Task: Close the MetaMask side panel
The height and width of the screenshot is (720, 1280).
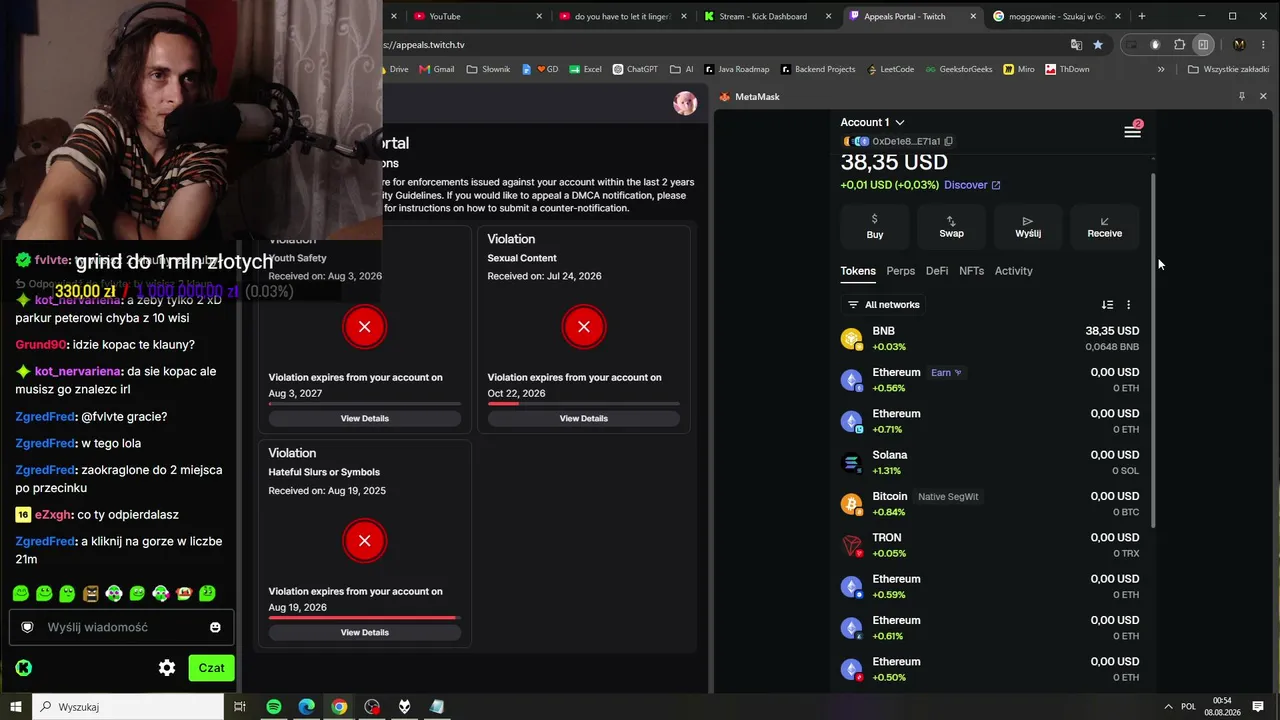Action: 1263,97
